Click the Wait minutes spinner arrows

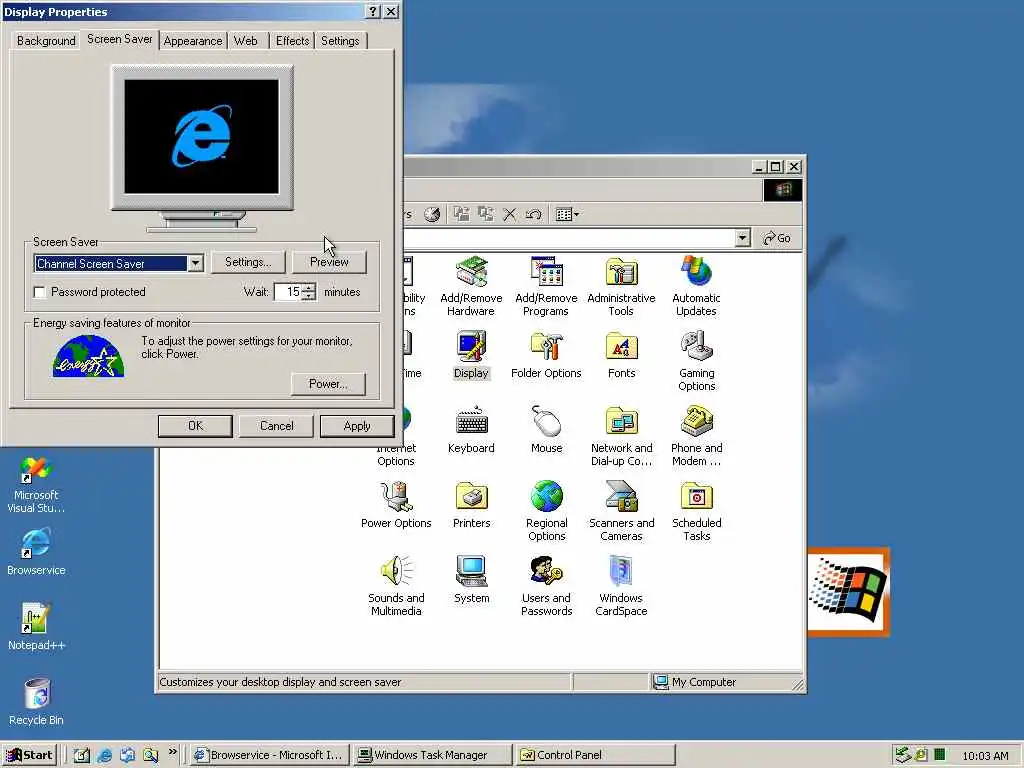[x=309, y=292]
